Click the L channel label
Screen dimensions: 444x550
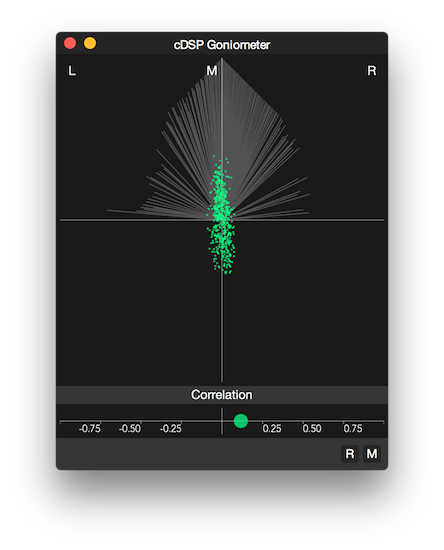(72, 71)
